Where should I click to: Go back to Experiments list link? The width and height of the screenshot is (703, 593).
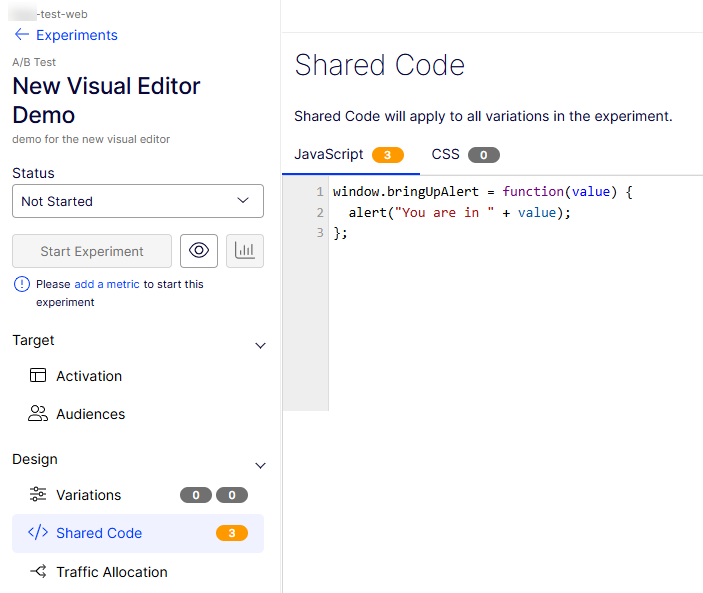pyautogui.click(x=76, y=35)
